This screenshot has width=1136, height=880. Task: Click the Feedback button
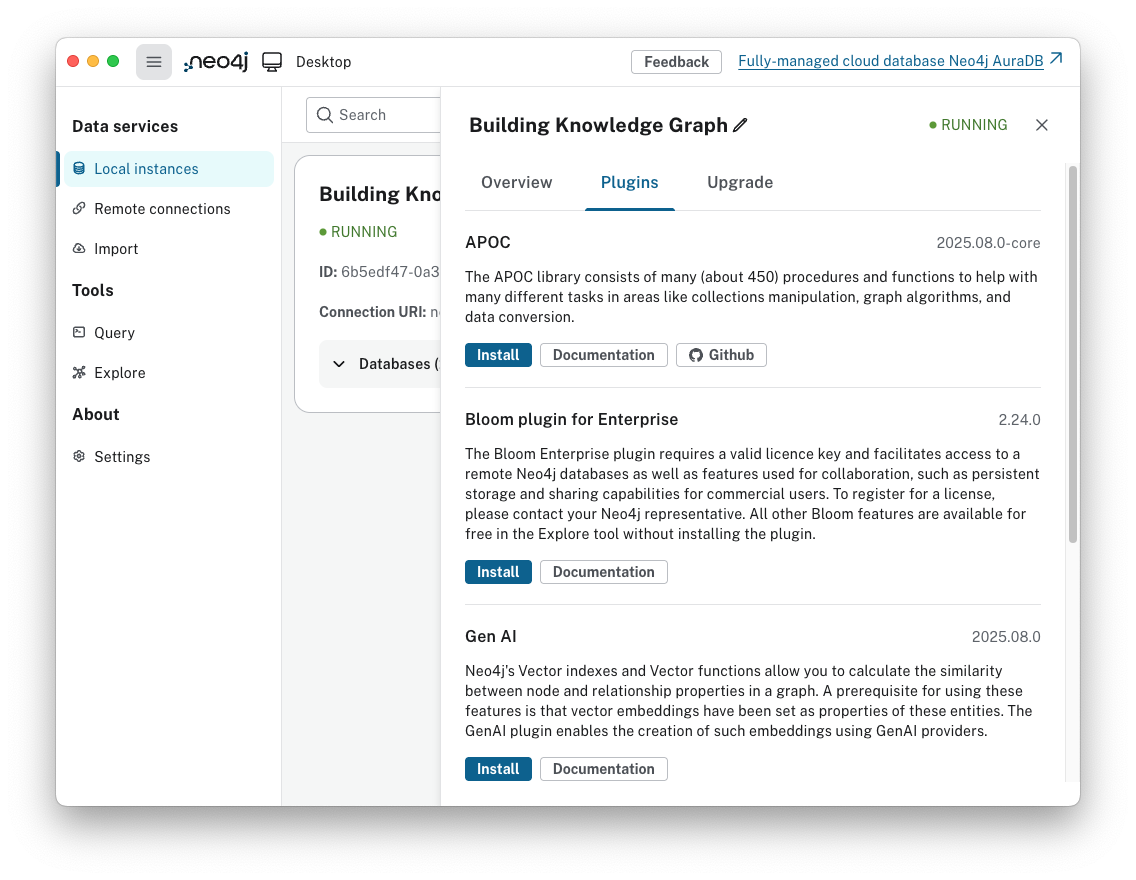tap(676, 62)
